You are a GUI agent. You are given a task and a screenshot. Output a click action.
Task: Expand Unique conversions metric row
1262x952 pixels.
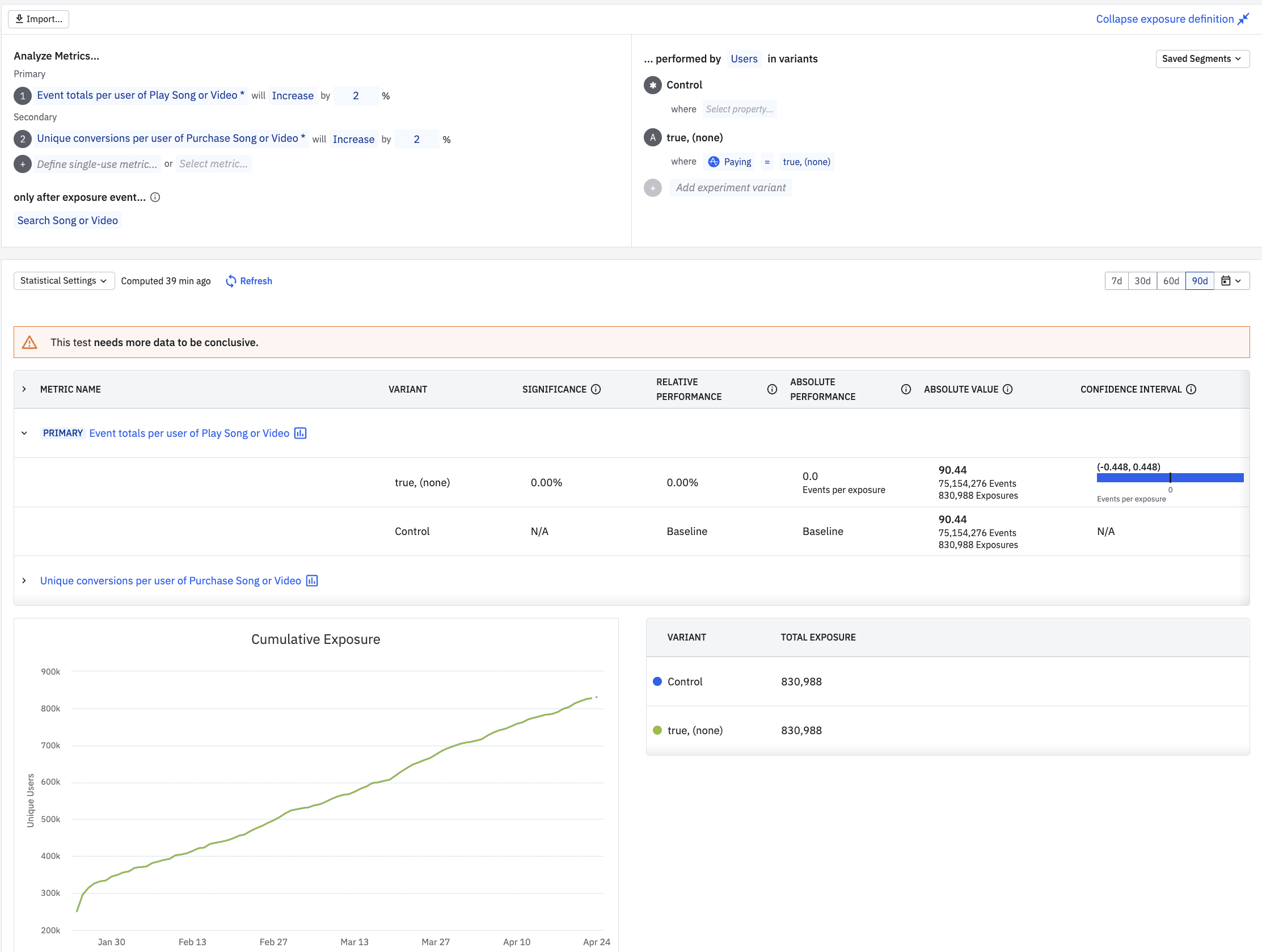click(24, 581)
